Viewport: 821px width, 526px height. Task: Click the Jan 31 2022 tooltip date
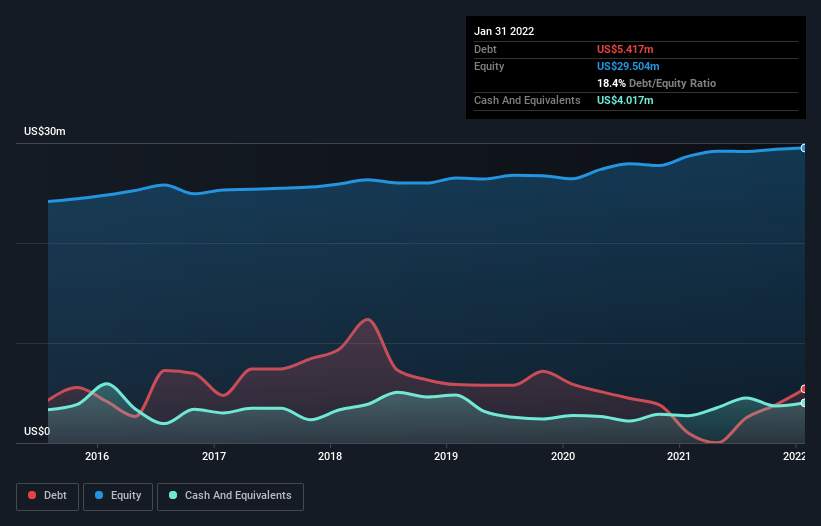pos(504,31)
